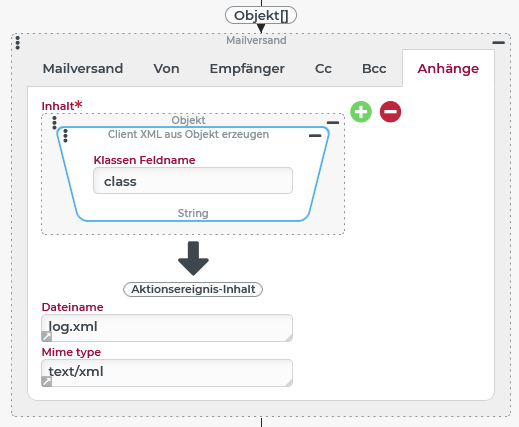Click the Objekt[] connector label
Screen dimensions: 519x427
pos(261,15)
